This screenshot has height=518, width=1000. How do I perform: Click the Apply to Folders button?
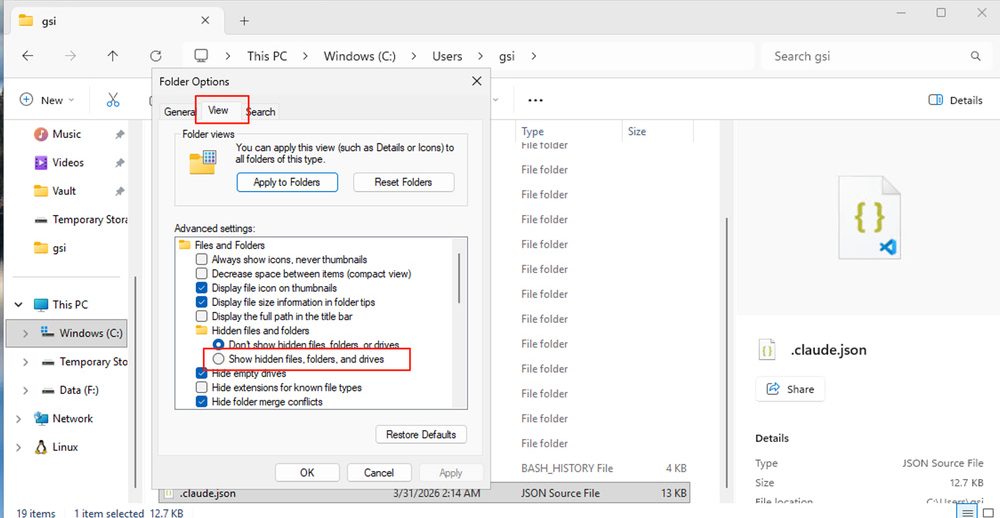coord(287,182)
